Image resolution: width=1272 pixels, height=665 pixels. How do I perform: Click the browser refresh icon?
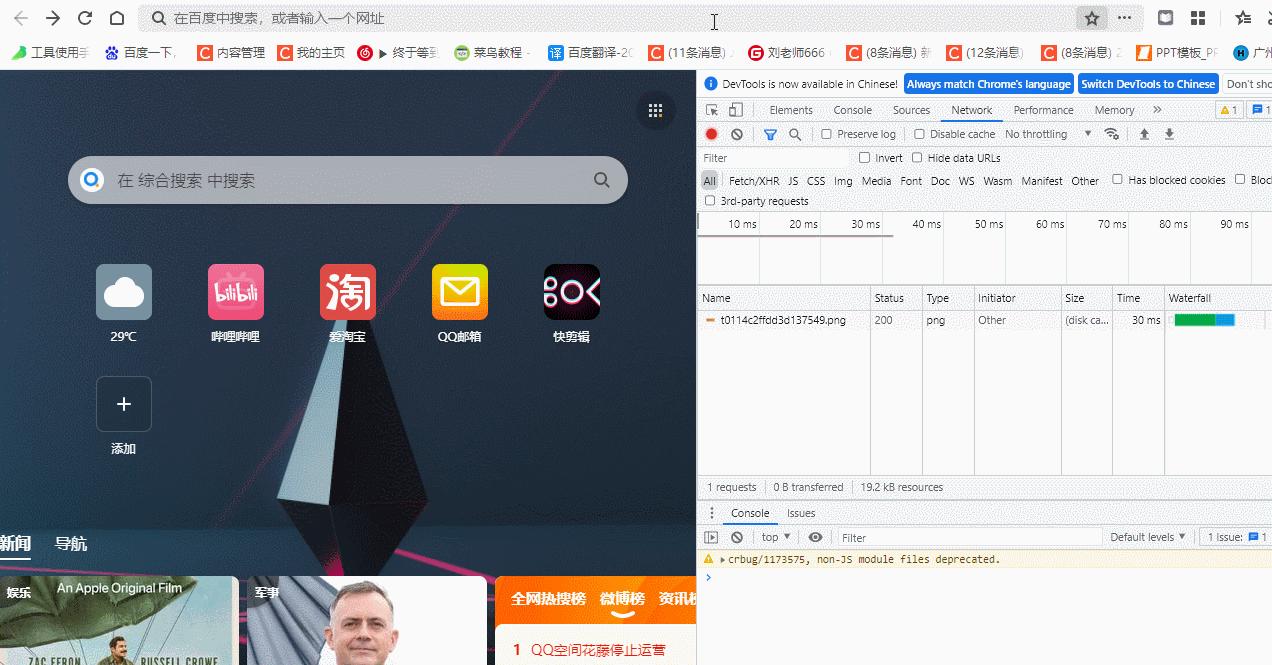(85, 18)
